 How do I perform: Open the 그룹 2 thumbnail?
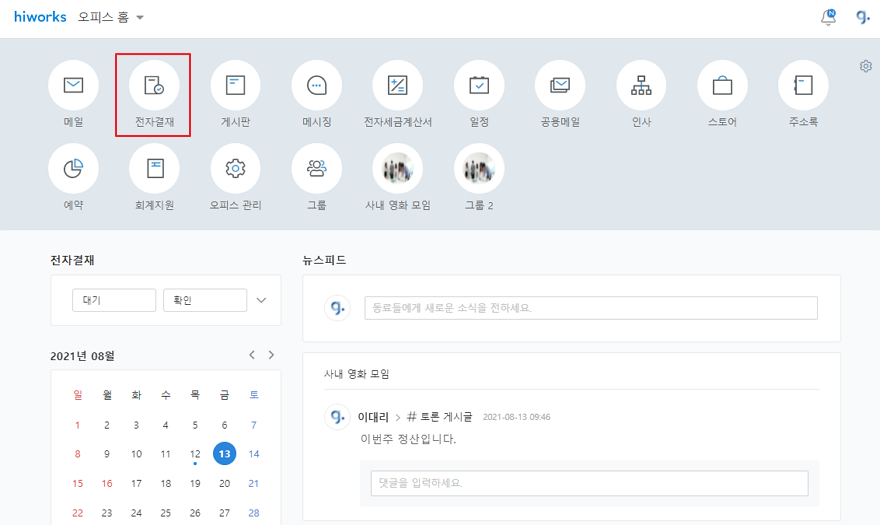point(479,168)
